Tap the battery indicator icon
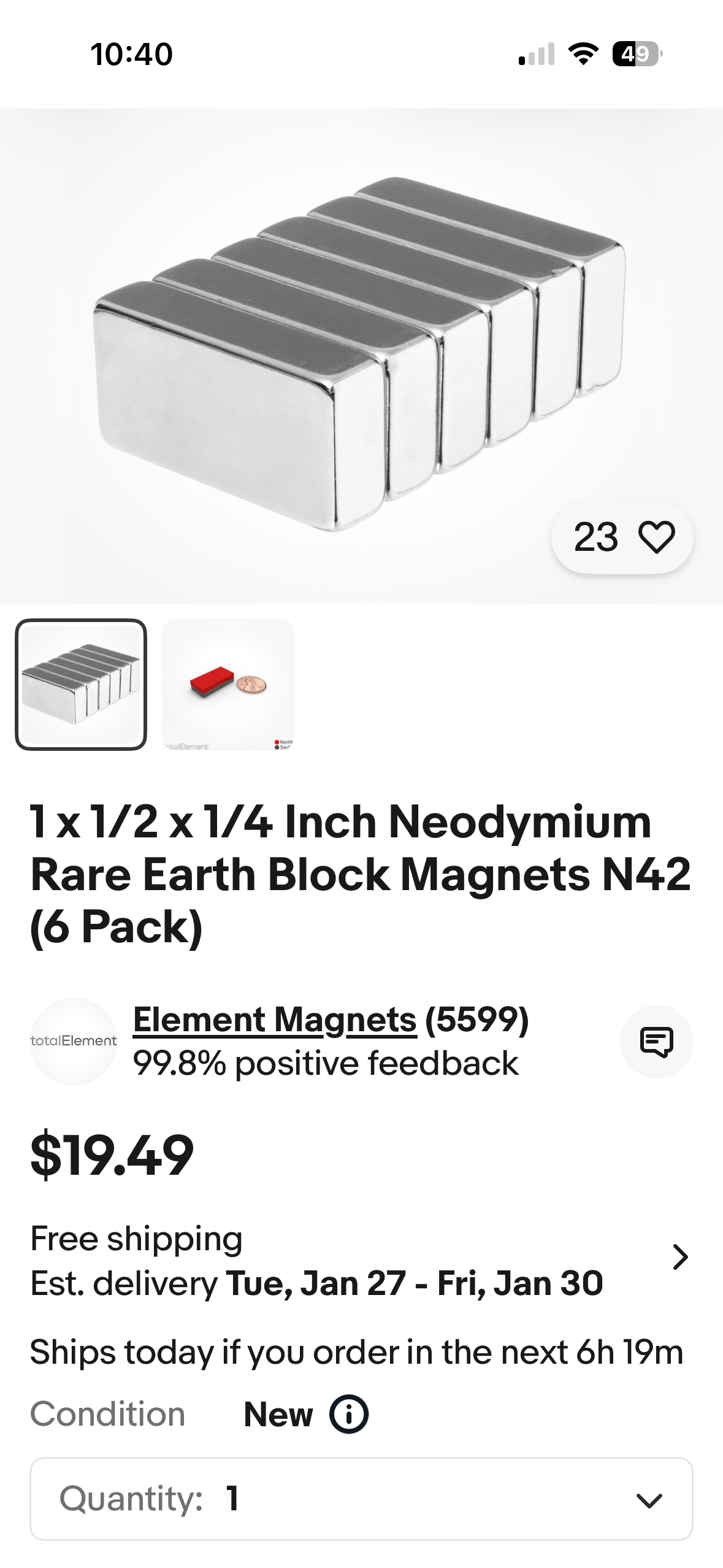 [637, 54]
